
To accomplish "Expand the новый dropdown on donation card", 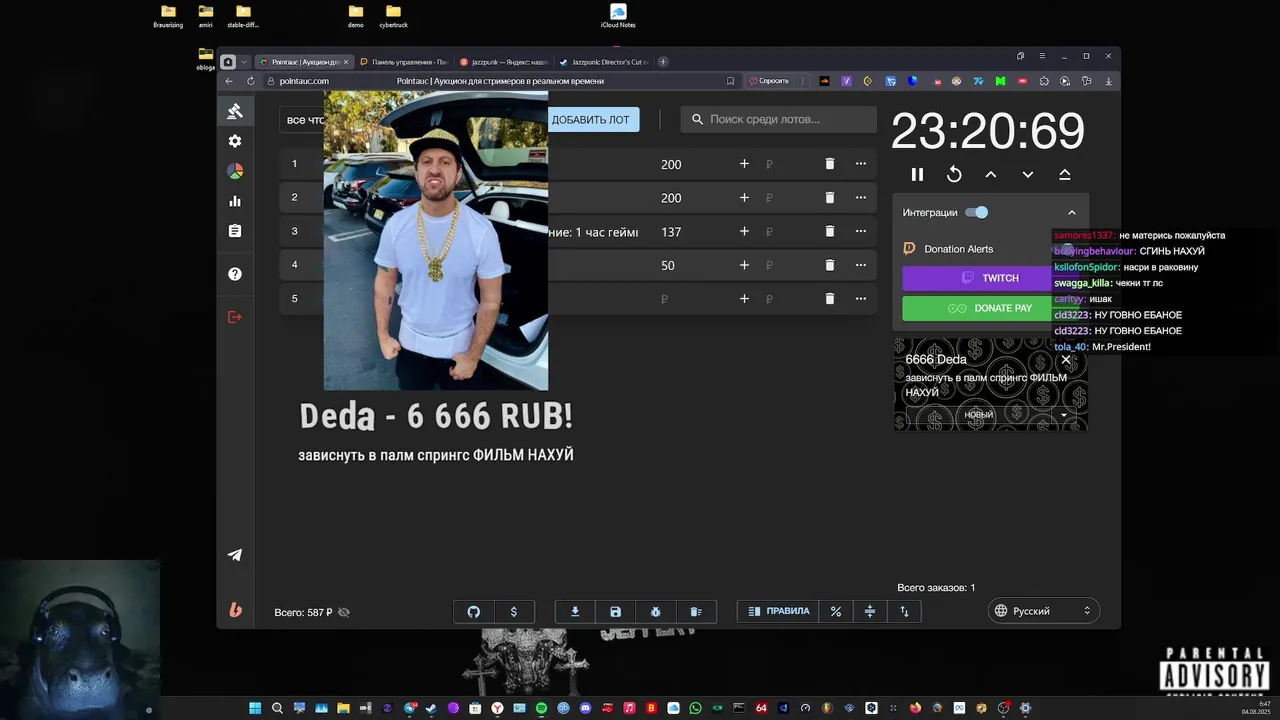I will [1063, 414].
